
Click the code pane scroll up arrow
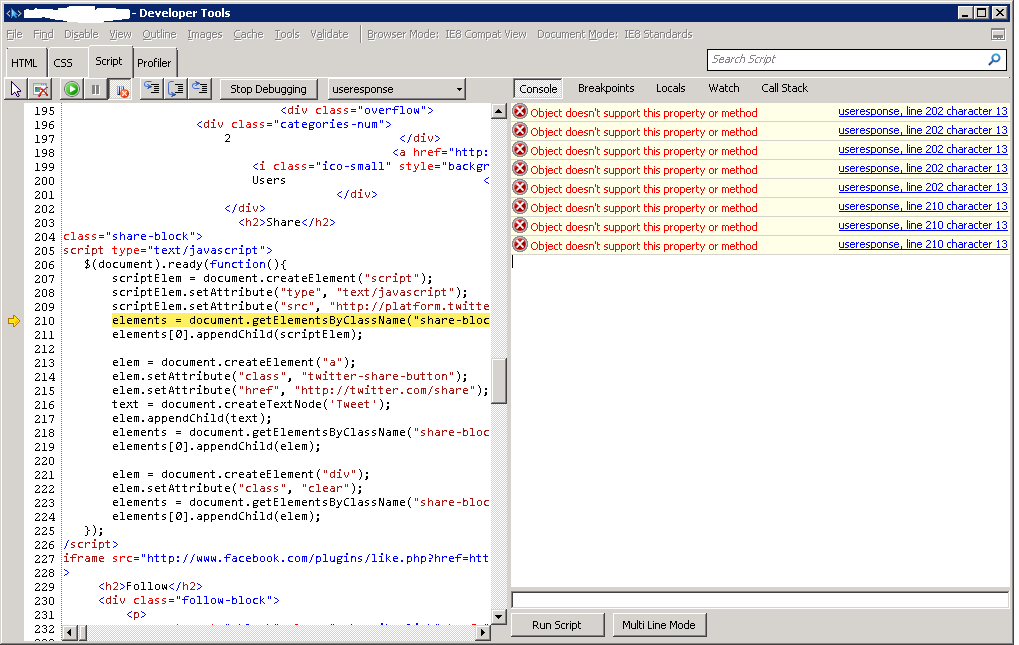click(498, 111)
